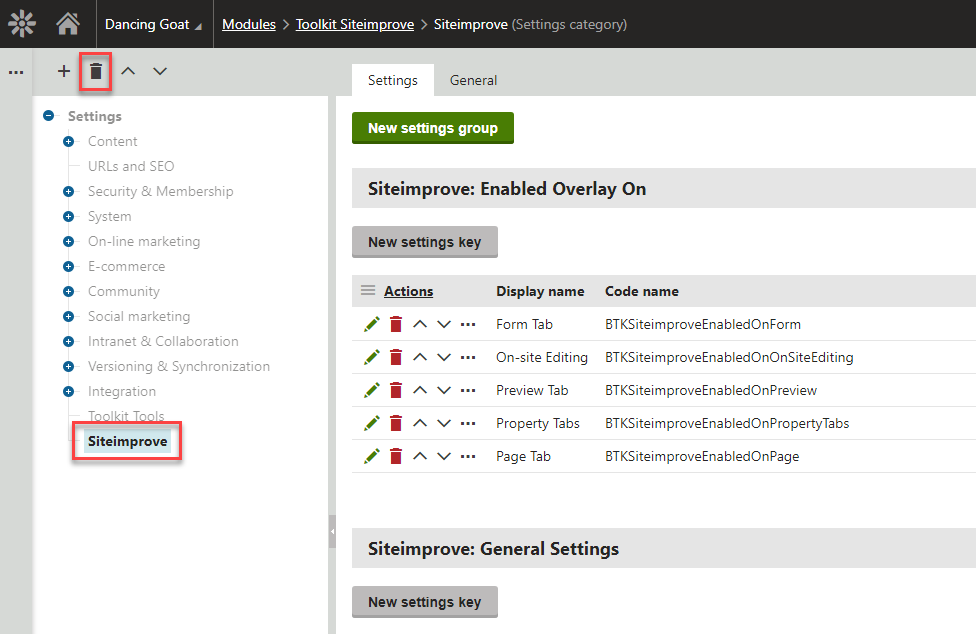Delete the Form Tab settings key
Viewport: 976px width, 634px height.
(x=396, y=324)
